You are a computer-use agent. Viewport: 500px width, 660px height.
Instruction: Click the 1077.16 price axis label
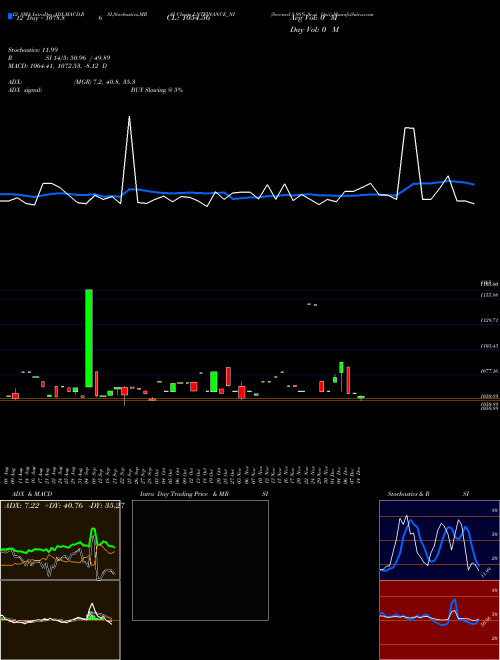coord(489,371)
